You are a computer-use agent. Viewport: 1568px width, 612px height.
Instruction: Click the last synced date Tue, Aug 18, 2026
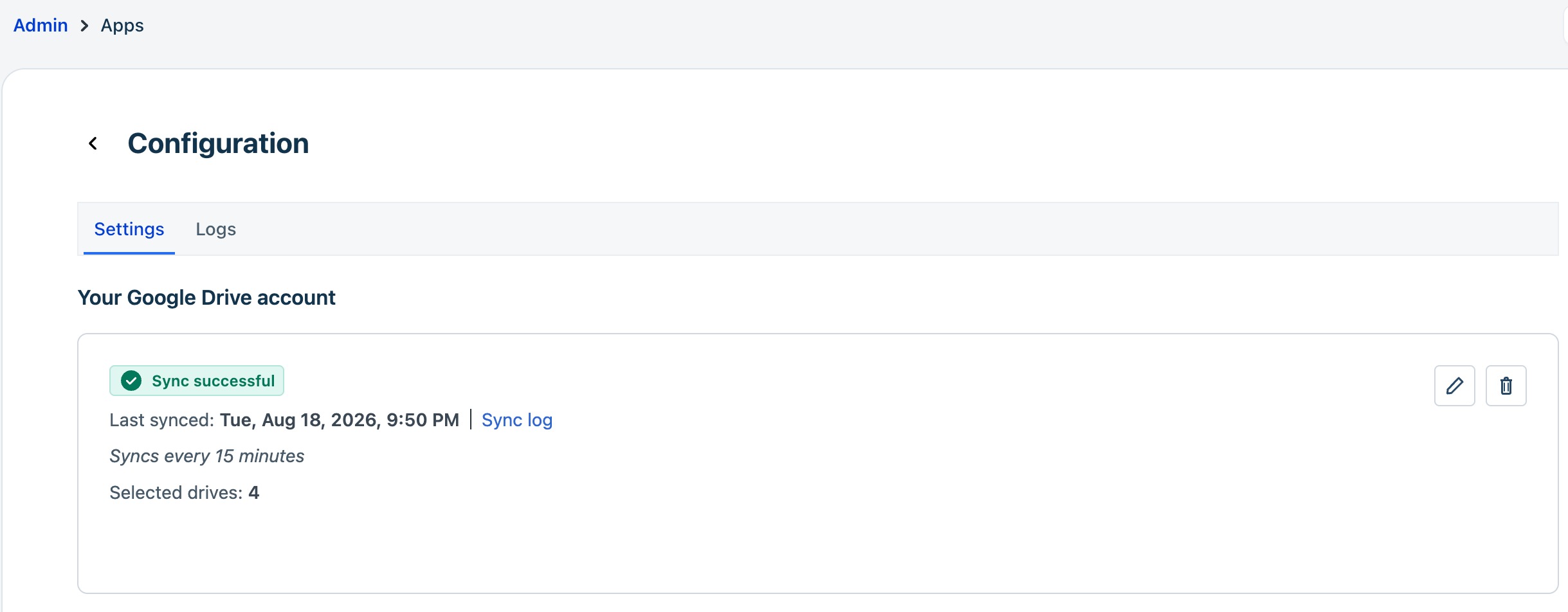pyautogui.click(x=300, y=420)
